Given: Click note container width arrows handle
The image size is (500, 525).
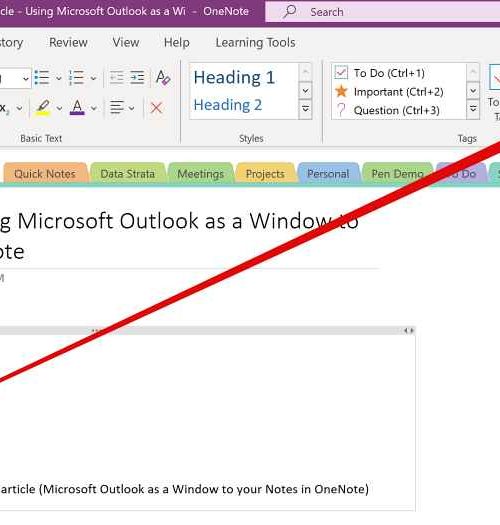Looking at the screenshot, I should [x=409, y=331].
